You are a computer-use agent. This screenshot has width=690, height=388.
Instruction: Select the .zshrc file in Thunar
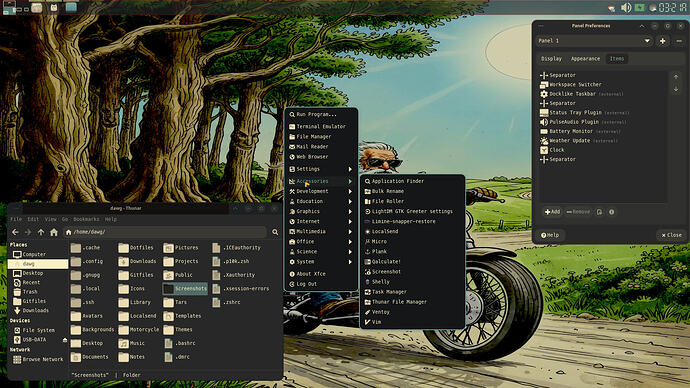[226, 302]
